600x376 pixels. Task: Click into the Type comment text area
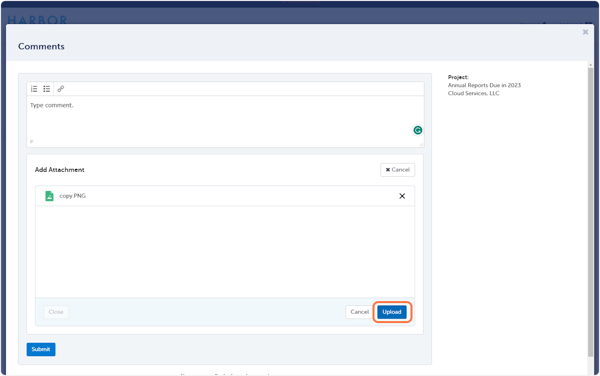tap(225, 122)
